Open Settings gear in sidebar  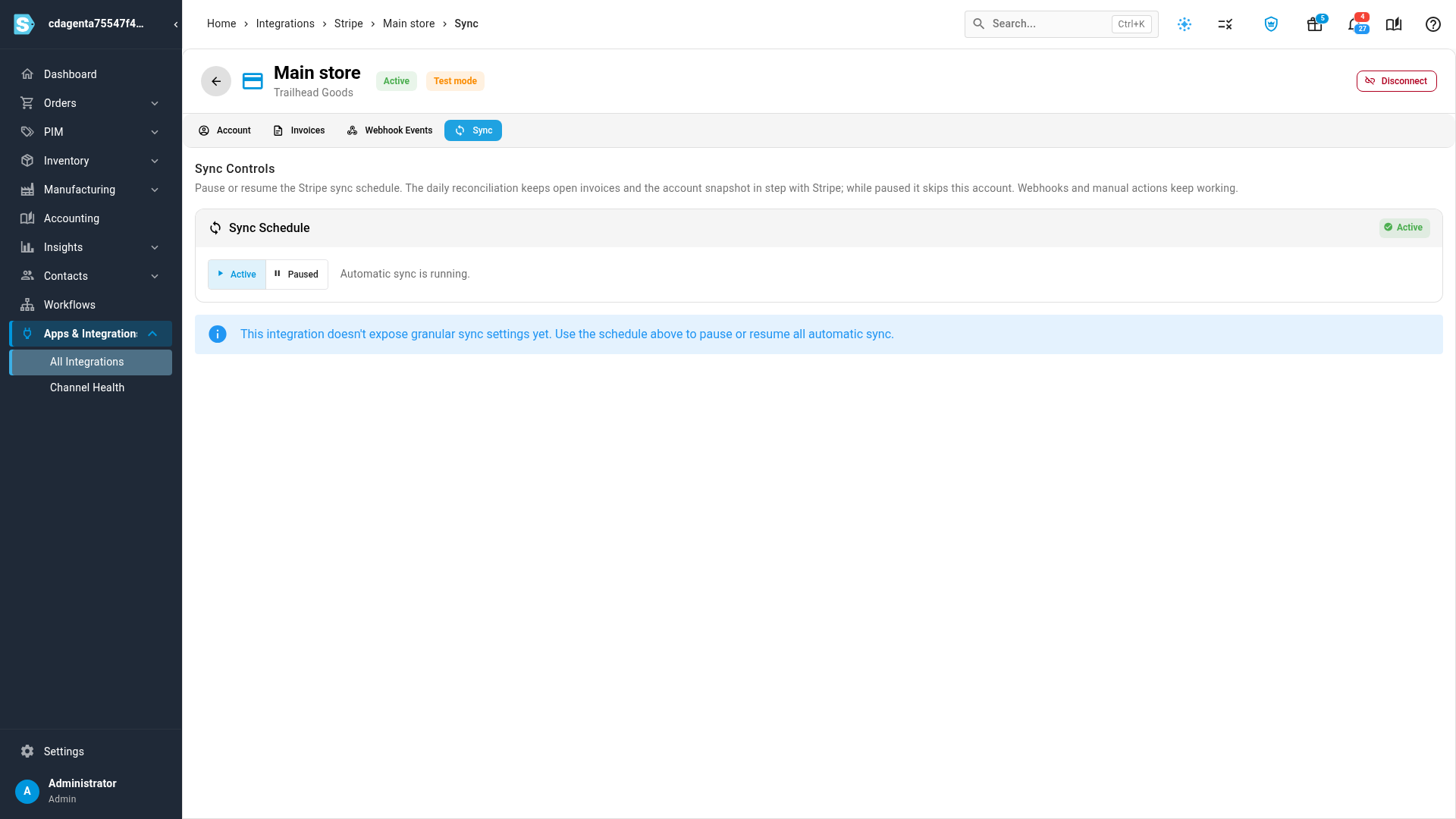[x=27, y=752]
